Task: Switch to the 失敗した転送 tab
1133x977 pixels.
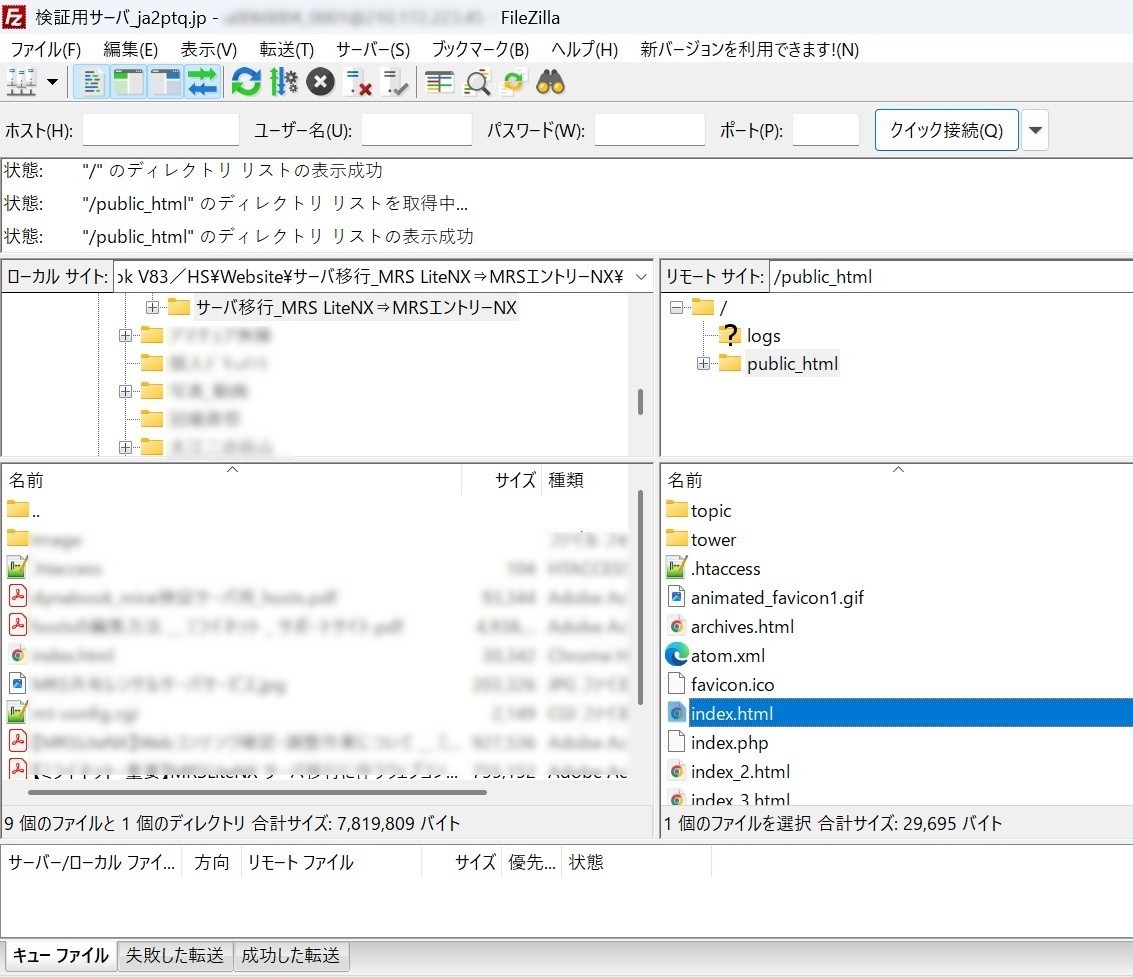Action: pos(175,956)
